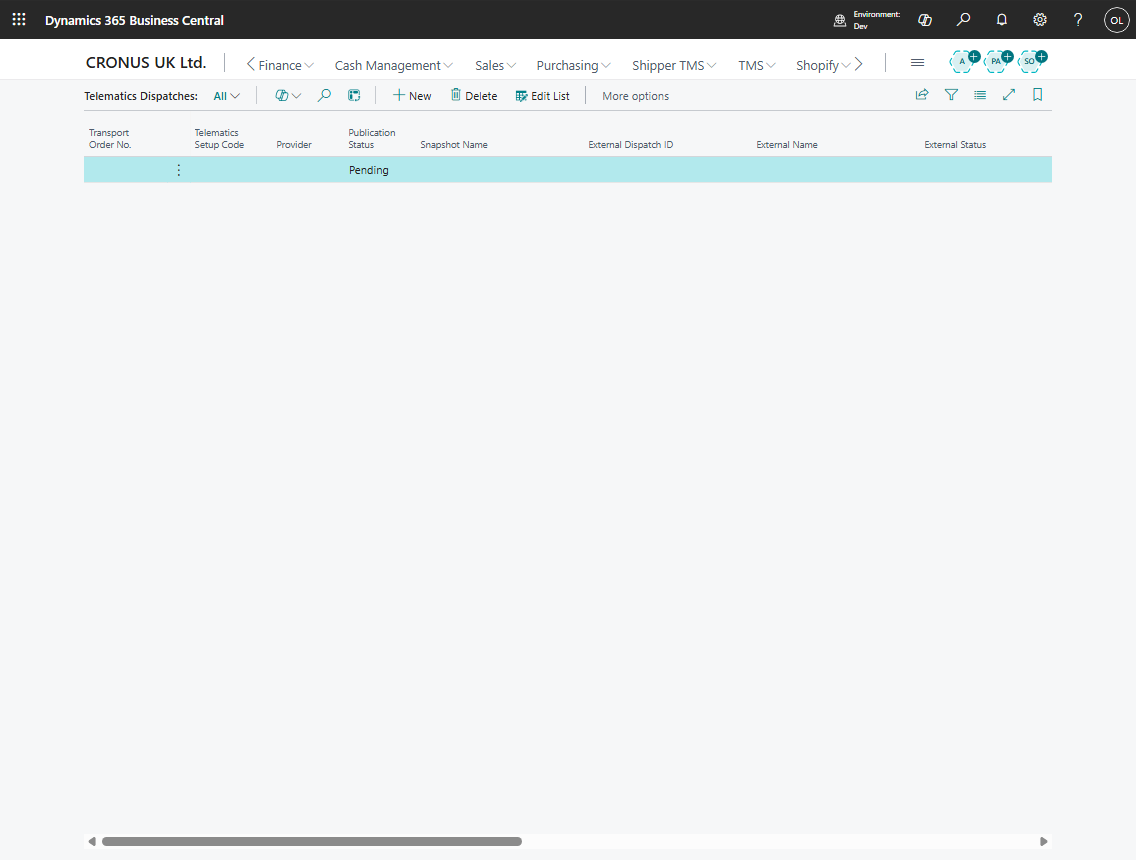The image size is (1136, 860).
Task: Search the Telematics Dispatches list
Action: [x=324, y=96]
